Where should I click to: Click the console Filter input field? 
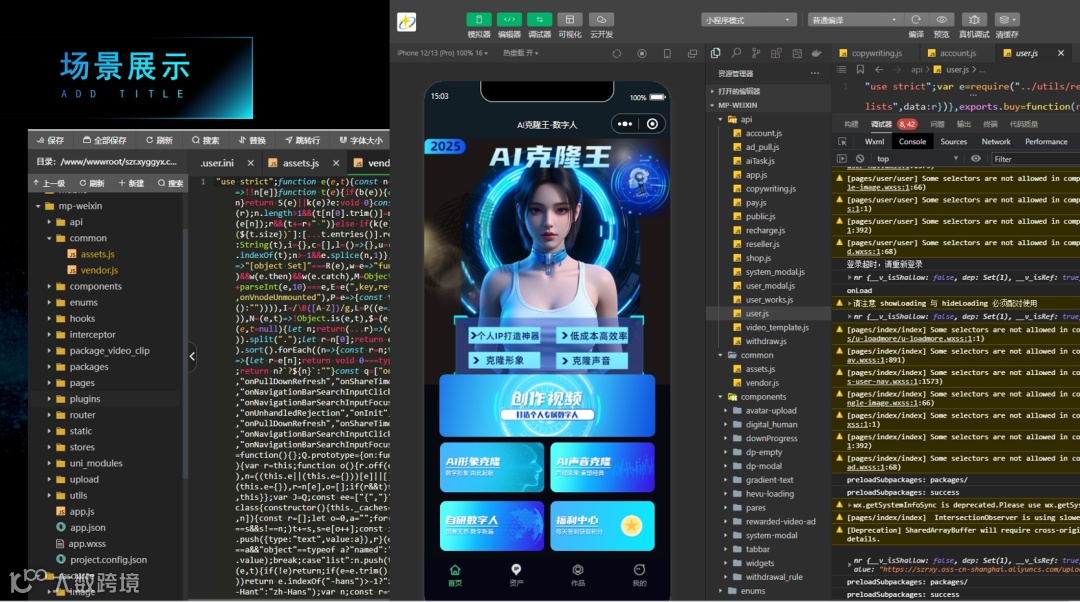pyautogui.click(x=1035, y=158)
